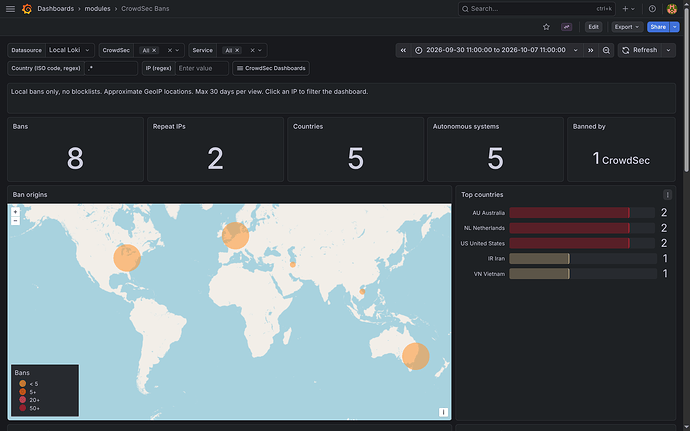Go to modules breadcrumb
Screen dimensions: 690x431
(97, 9)
